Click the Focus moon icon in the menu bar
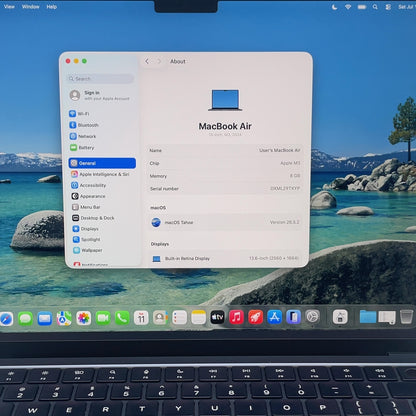416x416 pixels. pyautogui.click(x=334, y=7)
